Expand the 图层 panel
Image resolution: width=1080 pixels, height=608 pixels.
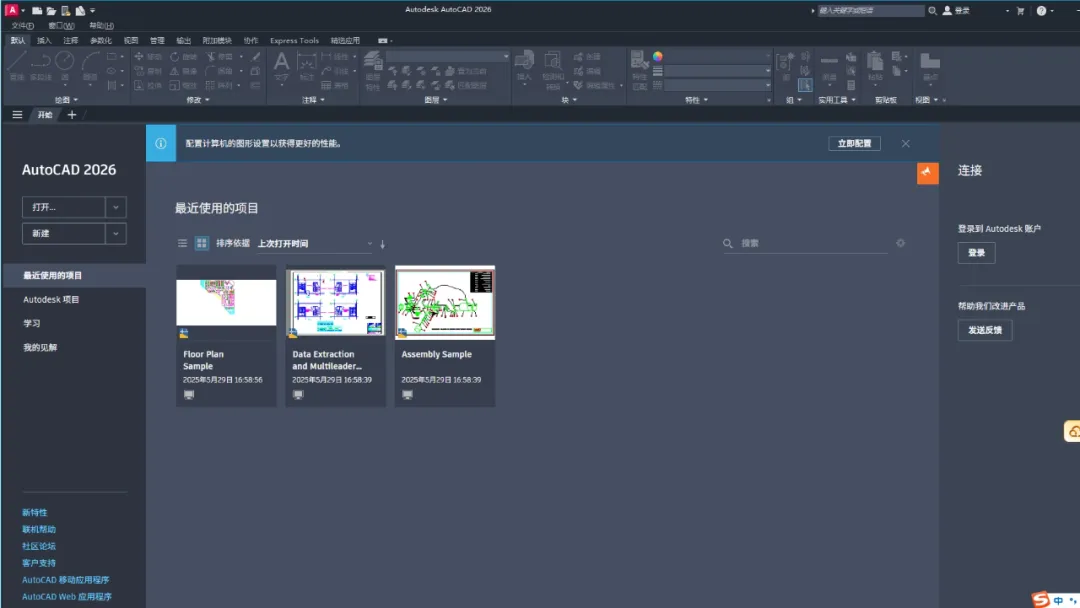[x=435, y=100]
